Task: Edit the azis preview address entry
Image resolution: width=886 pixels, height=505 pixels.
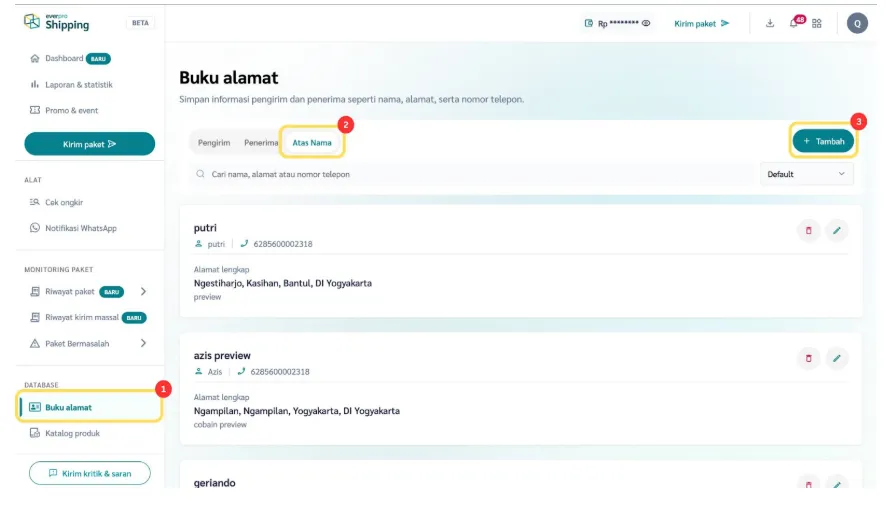Action: click(837, 358)
